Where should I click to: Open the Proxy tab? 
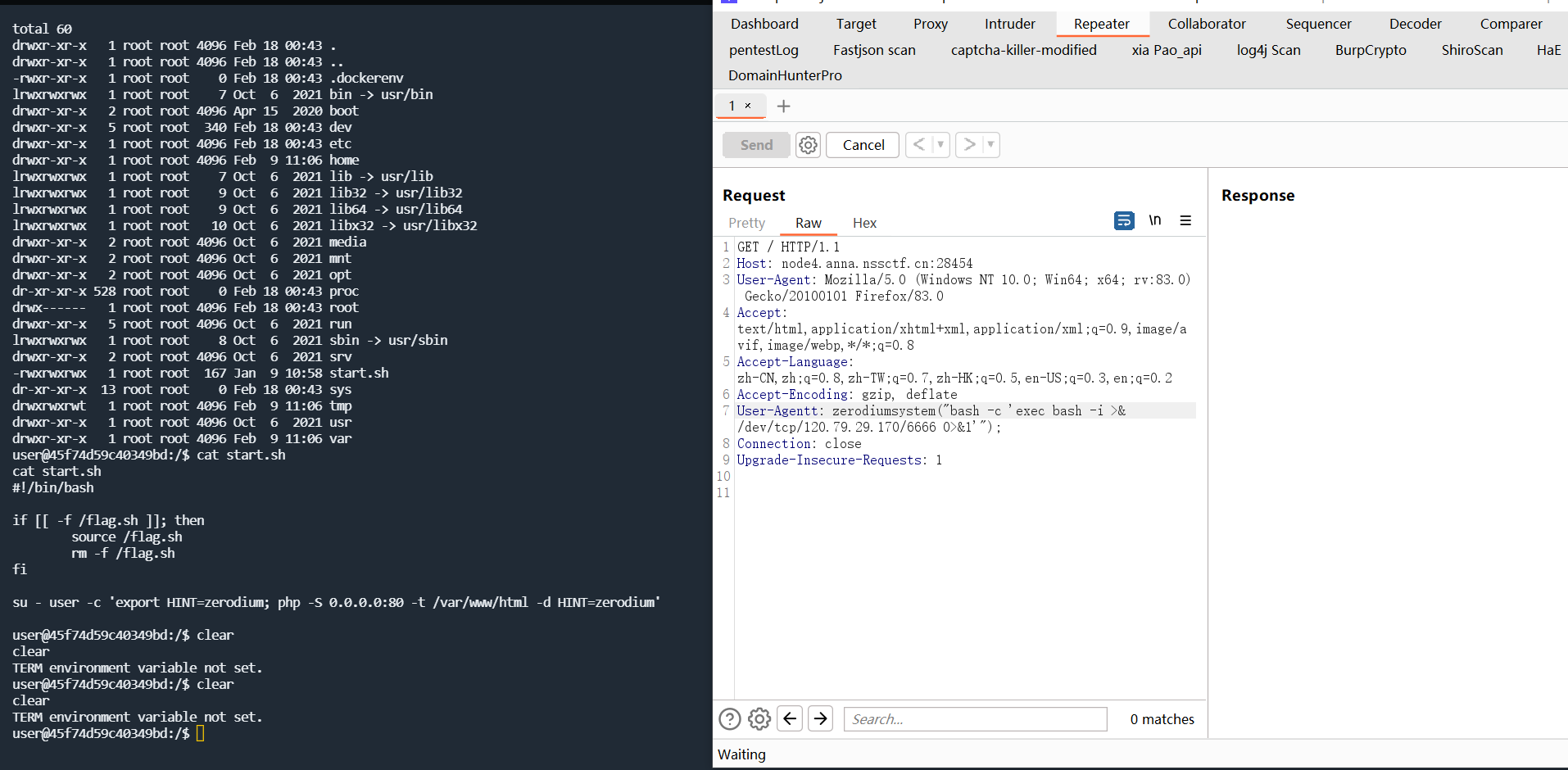(931, 24)
